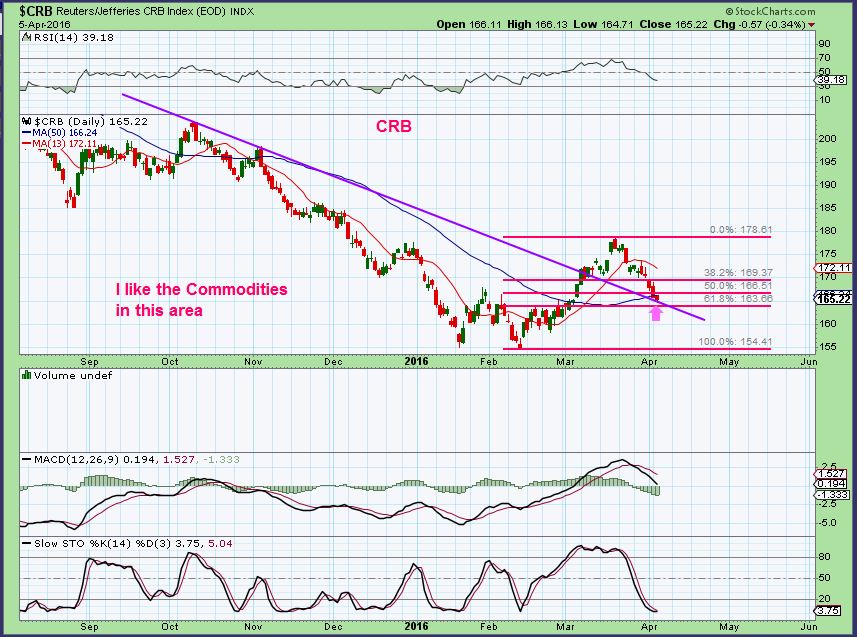Image resolution: width=857 pixels, height=637 pixels.
Task: Click the 5-Apr-2016 date label
Action: [45, 25]
